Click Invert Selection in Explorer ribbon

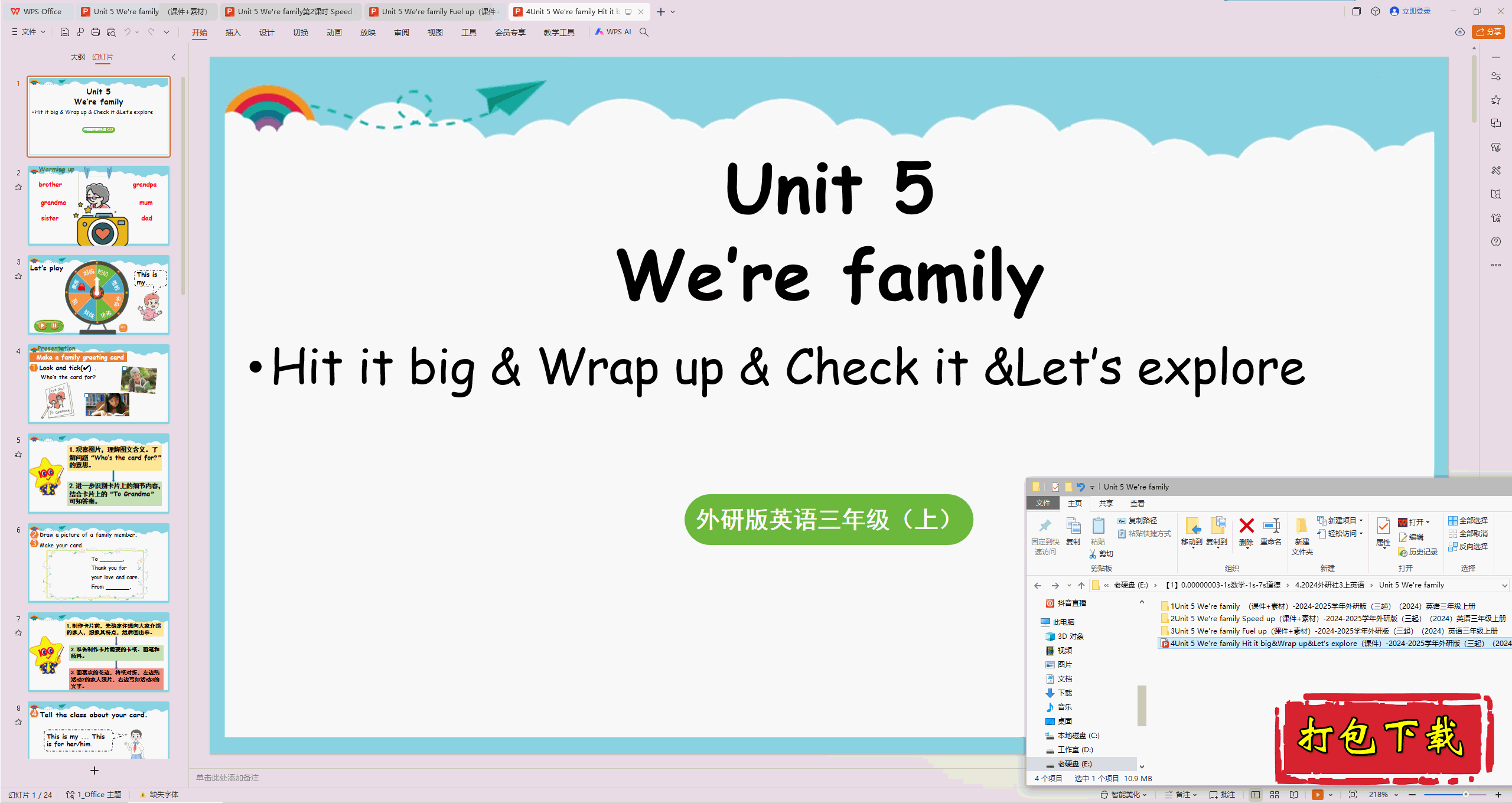(x=1468, y=546)
